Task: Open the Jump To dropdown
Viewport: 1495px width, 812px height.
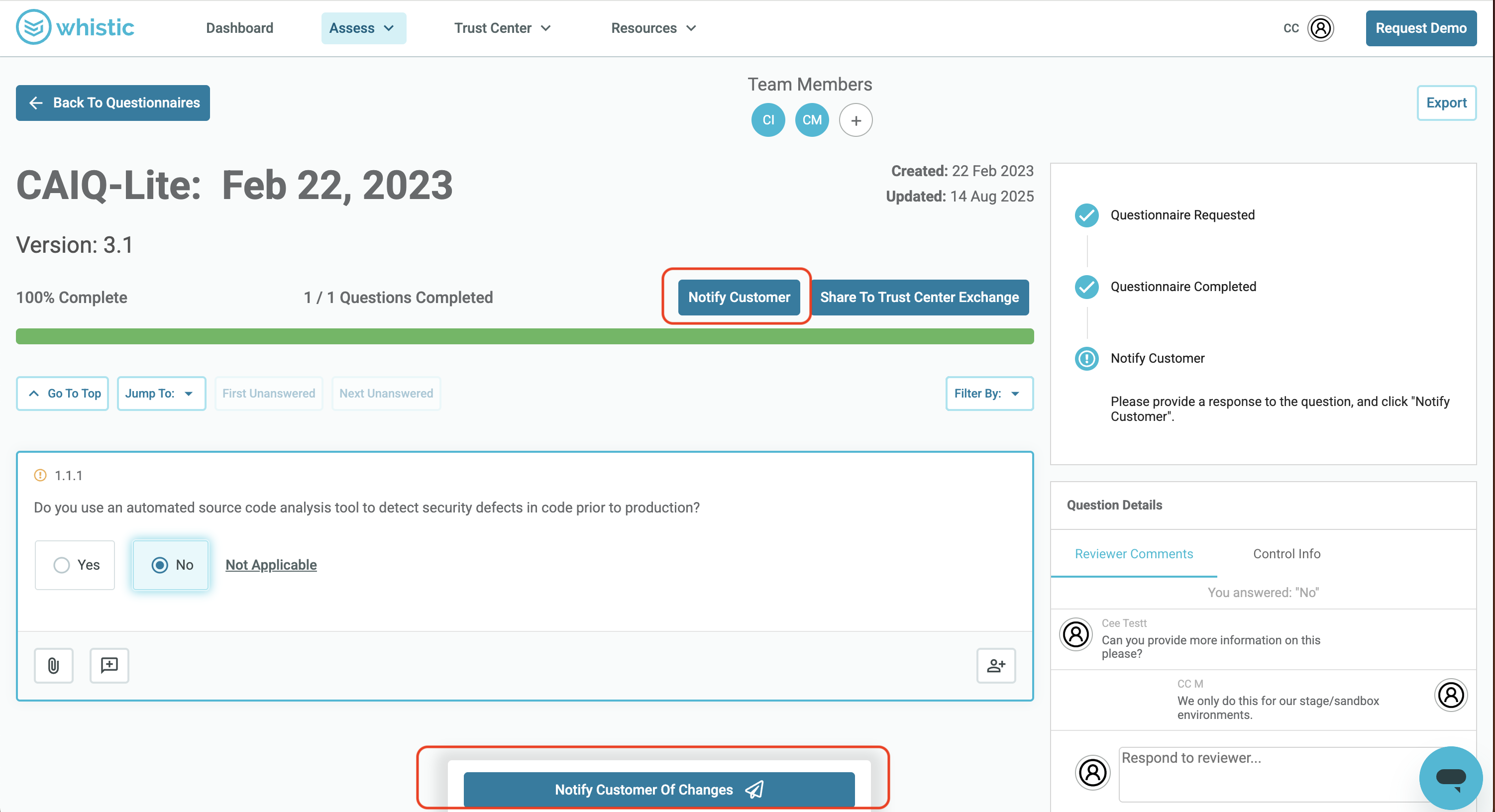Action: pyautogui.click(x=161, y=394)
